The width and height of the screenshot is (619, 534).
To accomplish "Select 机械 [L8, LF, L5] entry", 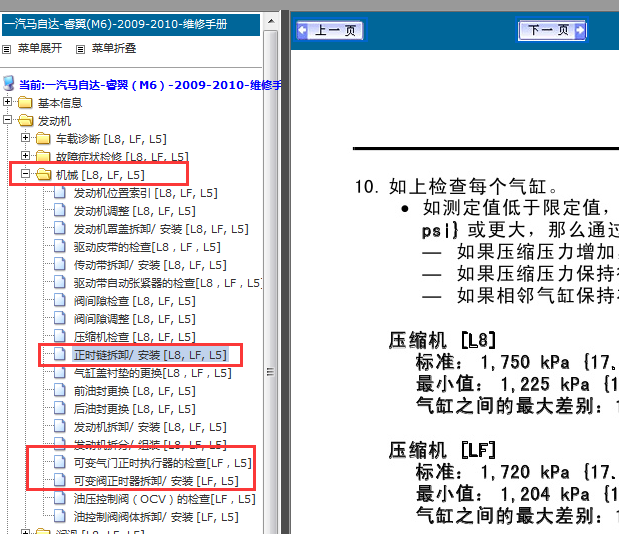I will coord(100,175).
